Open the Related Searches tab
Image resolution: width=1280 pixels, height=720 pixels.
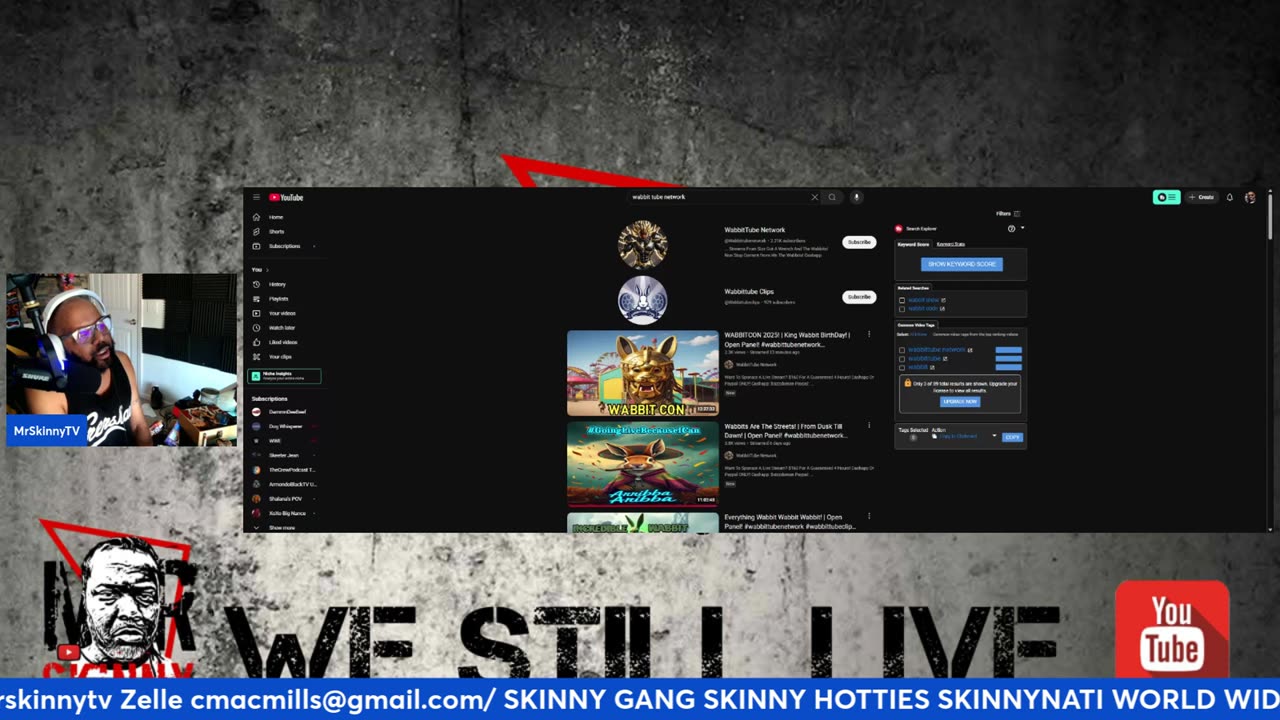pyautogui.click(x=913, y=288)
